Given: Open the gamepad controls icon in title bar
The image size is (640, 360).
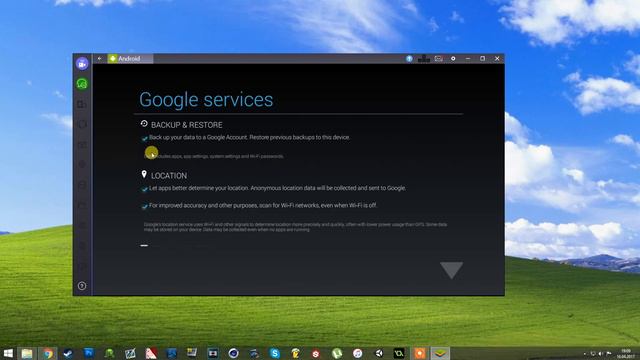Looking at the screenshot, I should 424,59.
